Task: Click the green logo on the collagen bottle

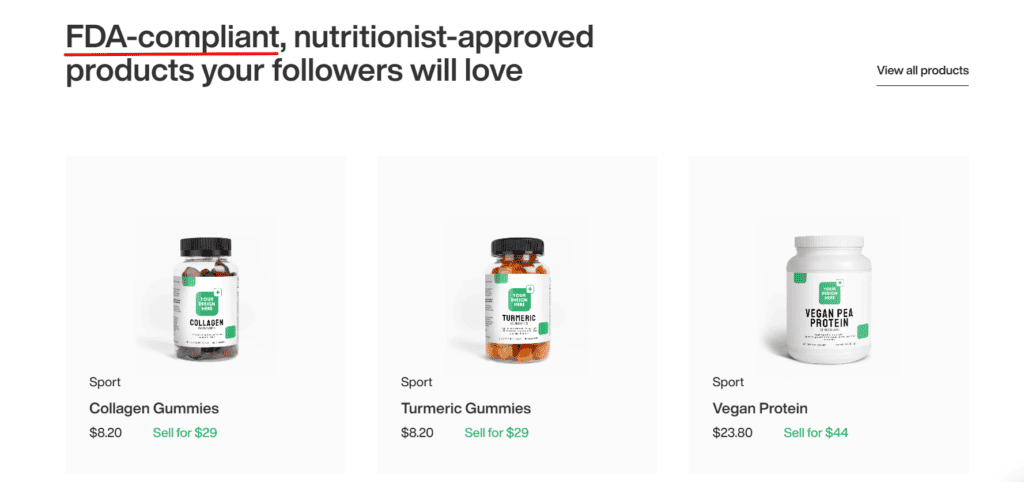Action: point(207,300)
